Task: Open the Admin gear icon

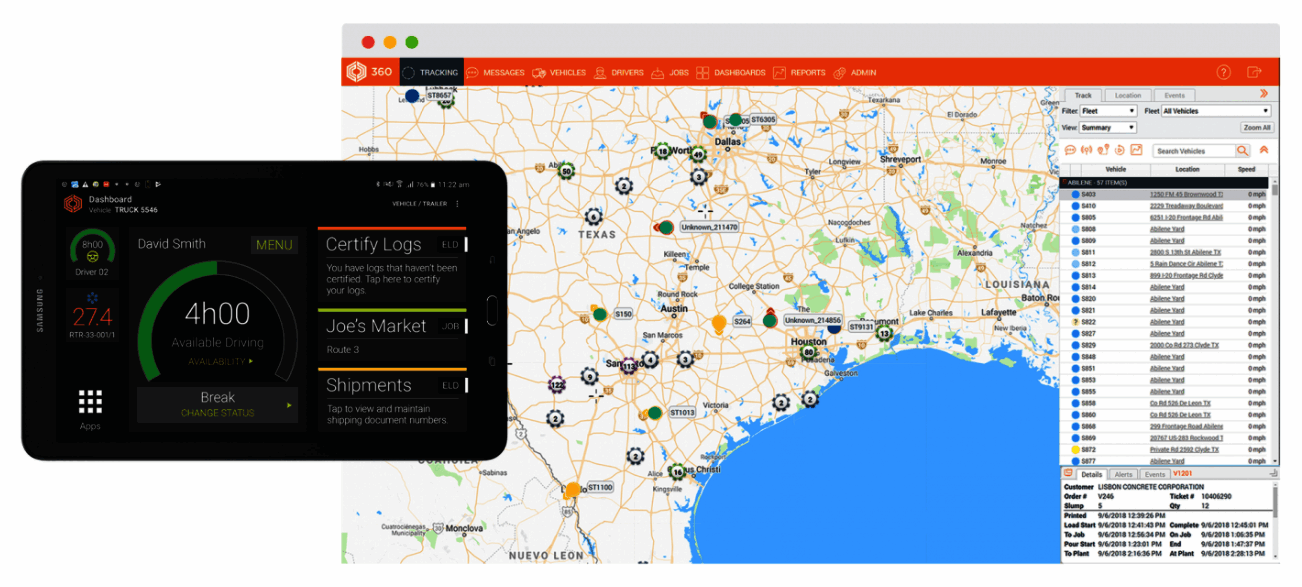Action: tap(840, 71)
